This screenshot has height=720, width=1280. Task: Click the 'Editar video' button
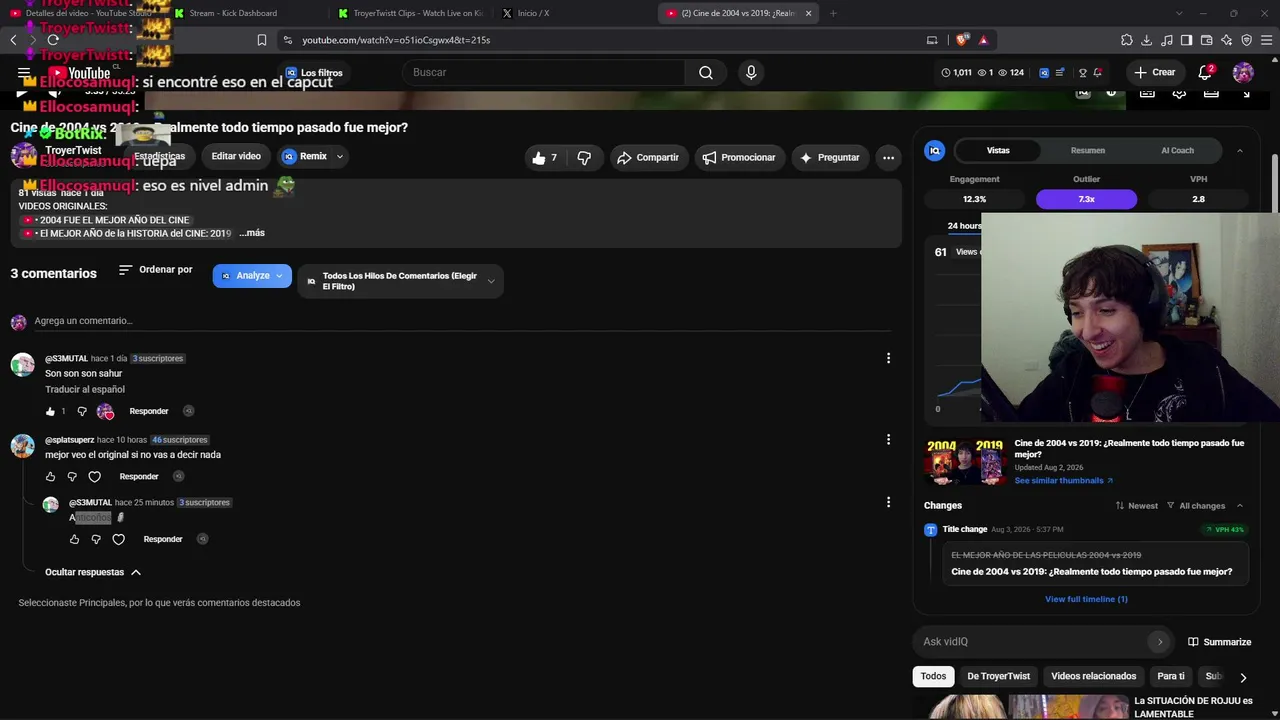pyautogui.click(x=236, y=157)
